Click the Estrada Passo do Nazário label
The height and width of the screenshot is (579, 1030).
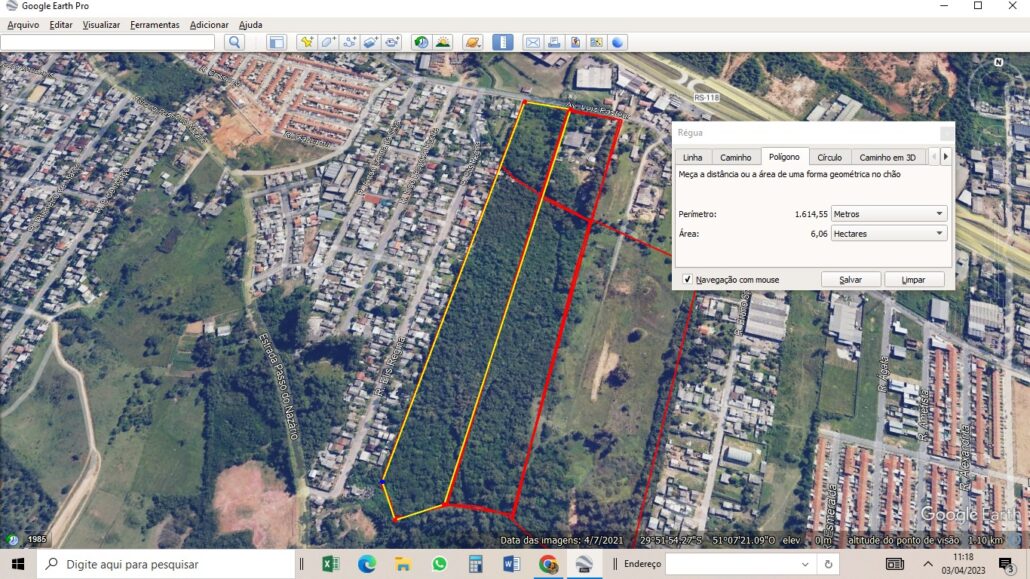click(x=279, y=386)
